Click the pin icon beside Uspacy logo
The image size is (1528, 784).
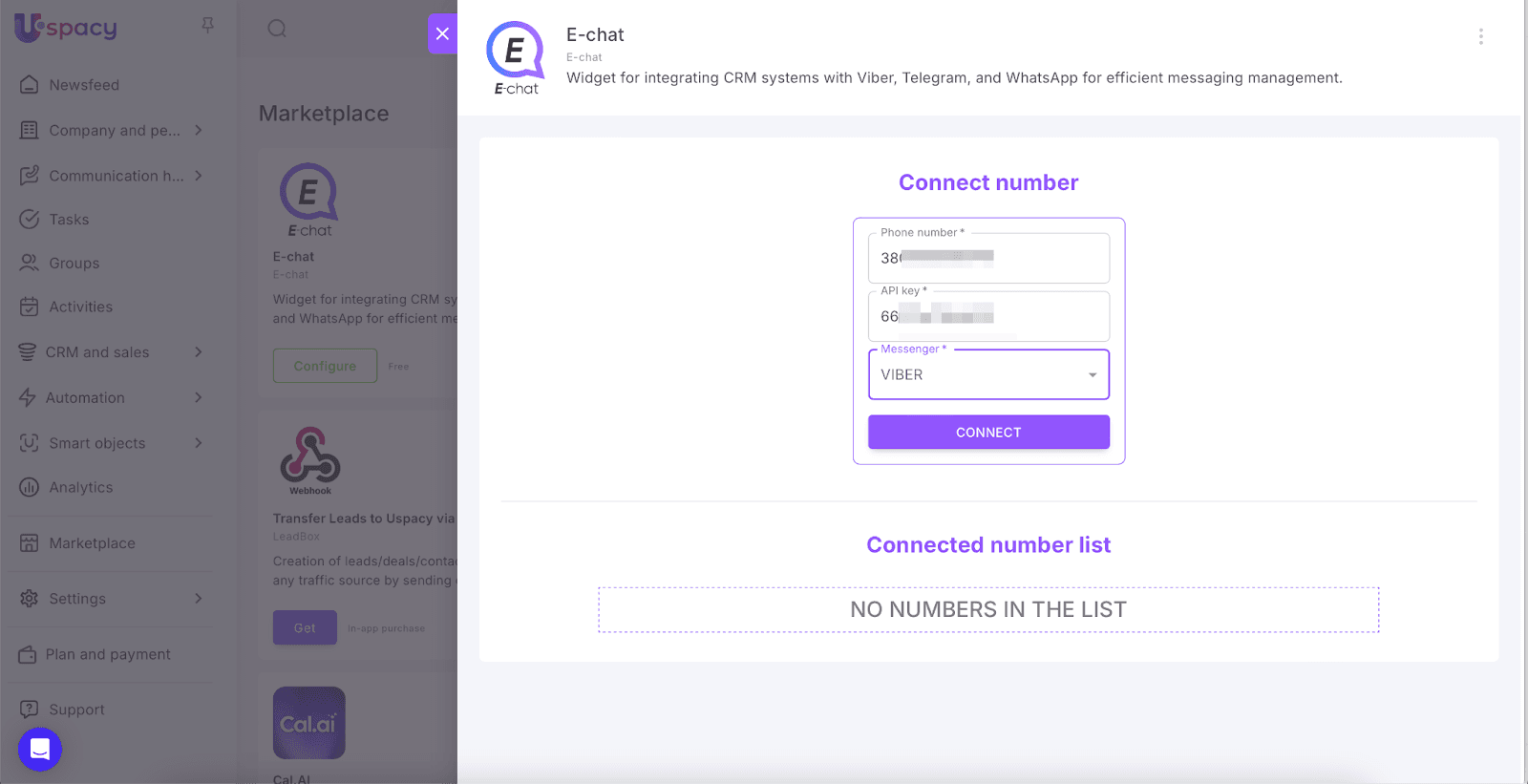(207, 26)
